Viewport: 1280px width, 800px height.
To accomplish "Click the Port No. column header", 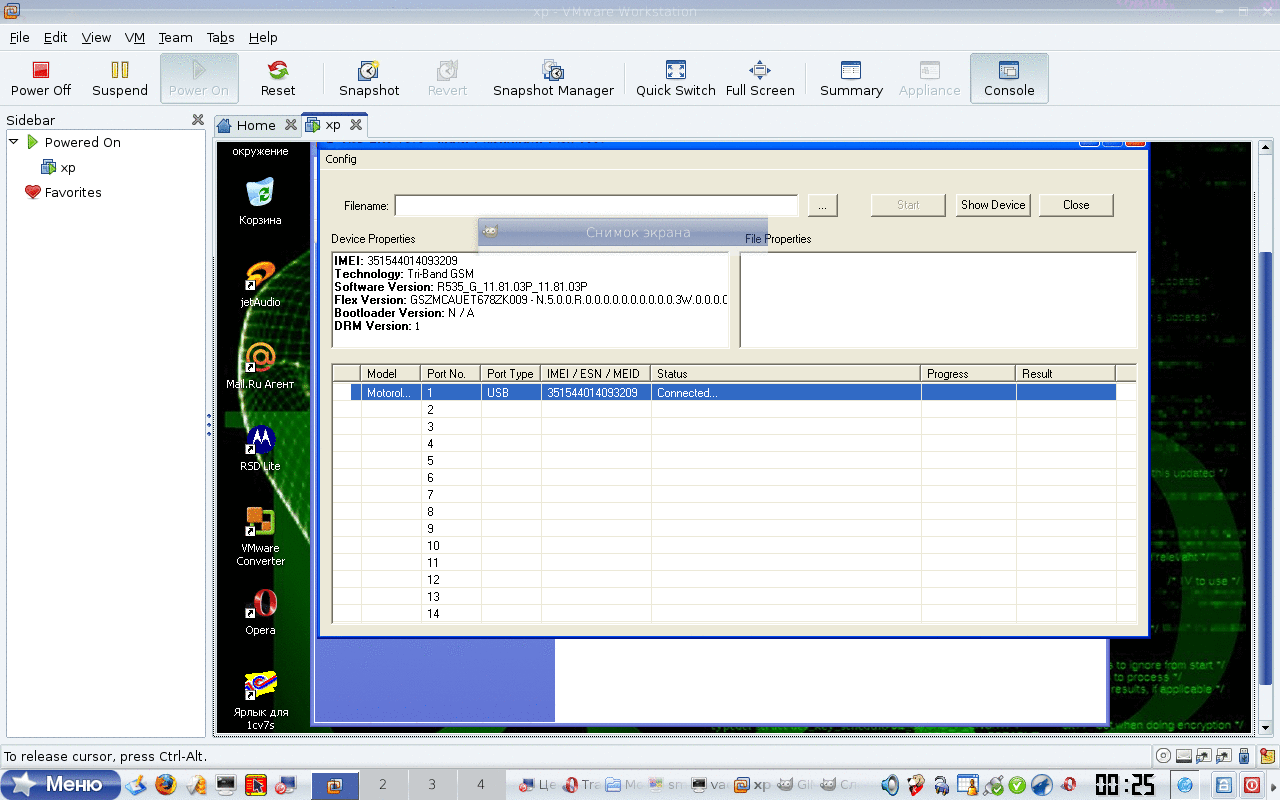I will coord(451,373).
